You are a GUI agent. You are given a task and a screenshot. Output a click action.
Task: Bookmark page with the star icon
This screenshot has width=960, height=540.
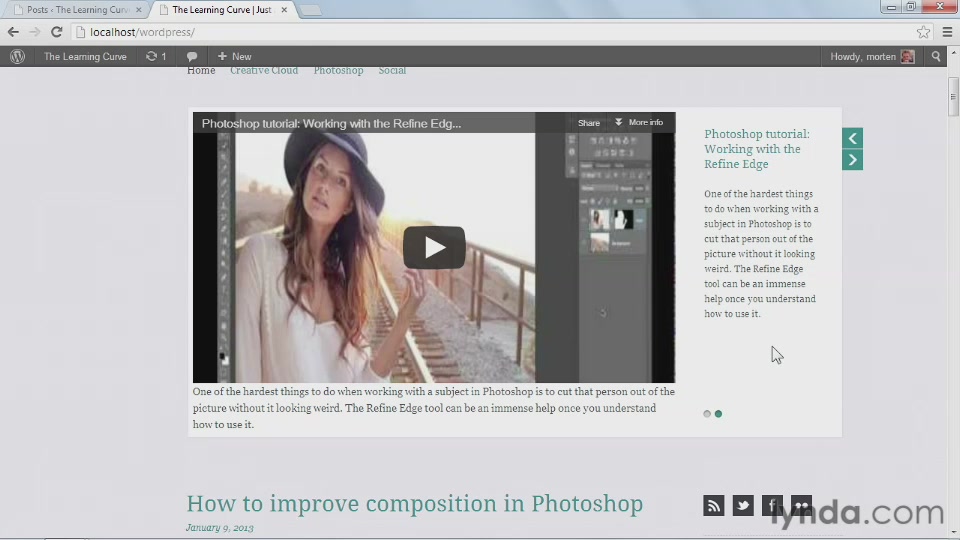click(923, 32)
